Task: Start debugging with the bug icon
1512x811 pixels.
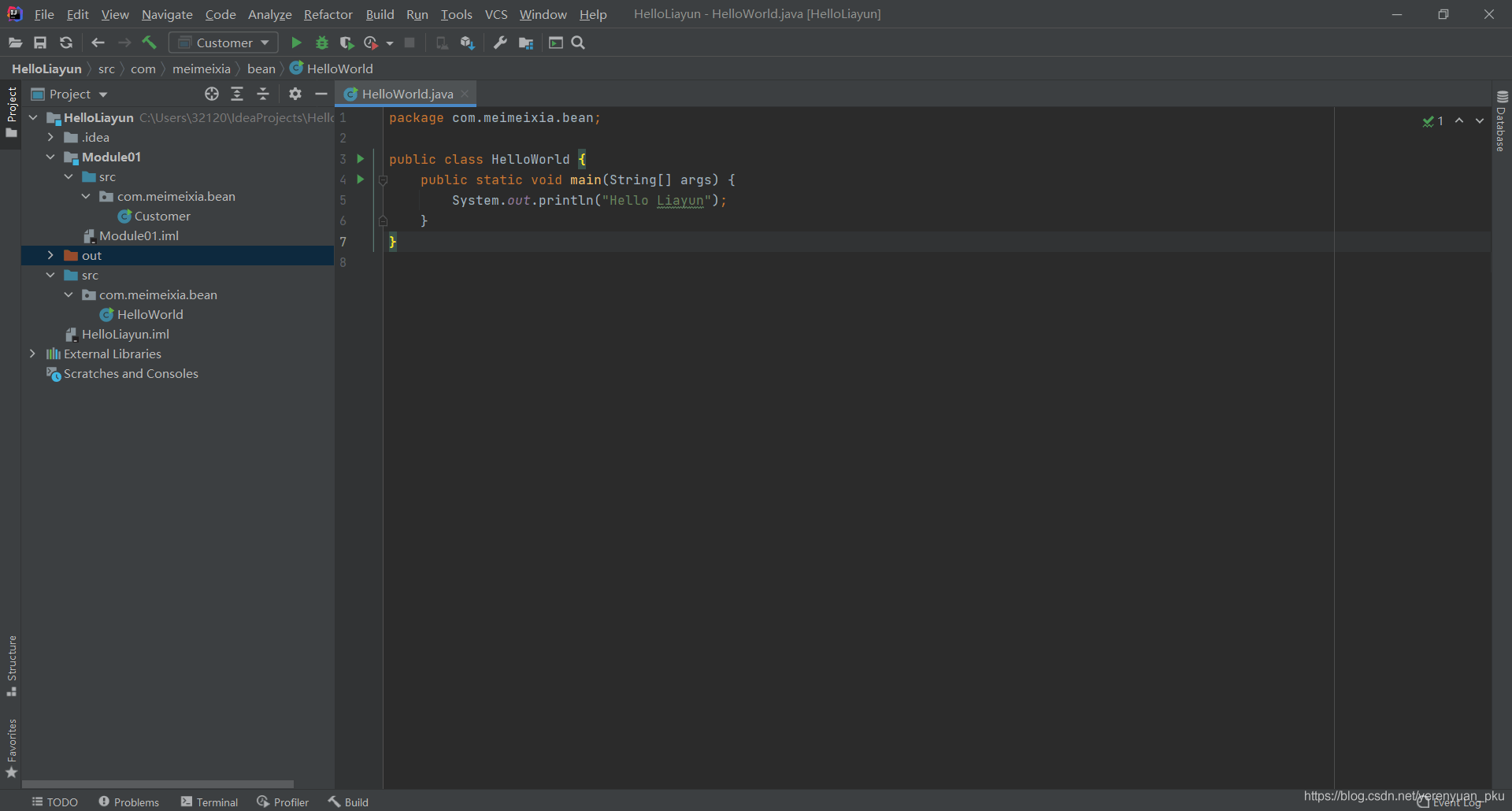Action: pyautogui.click(x=321, y=43)
